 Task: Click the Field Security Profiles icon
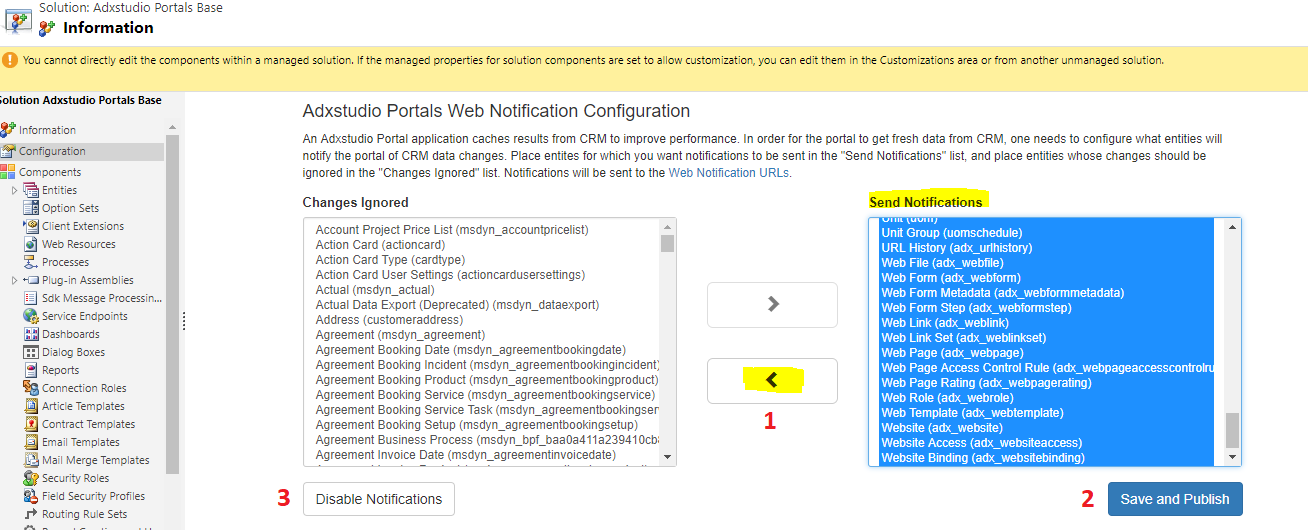tap(31, 496)
